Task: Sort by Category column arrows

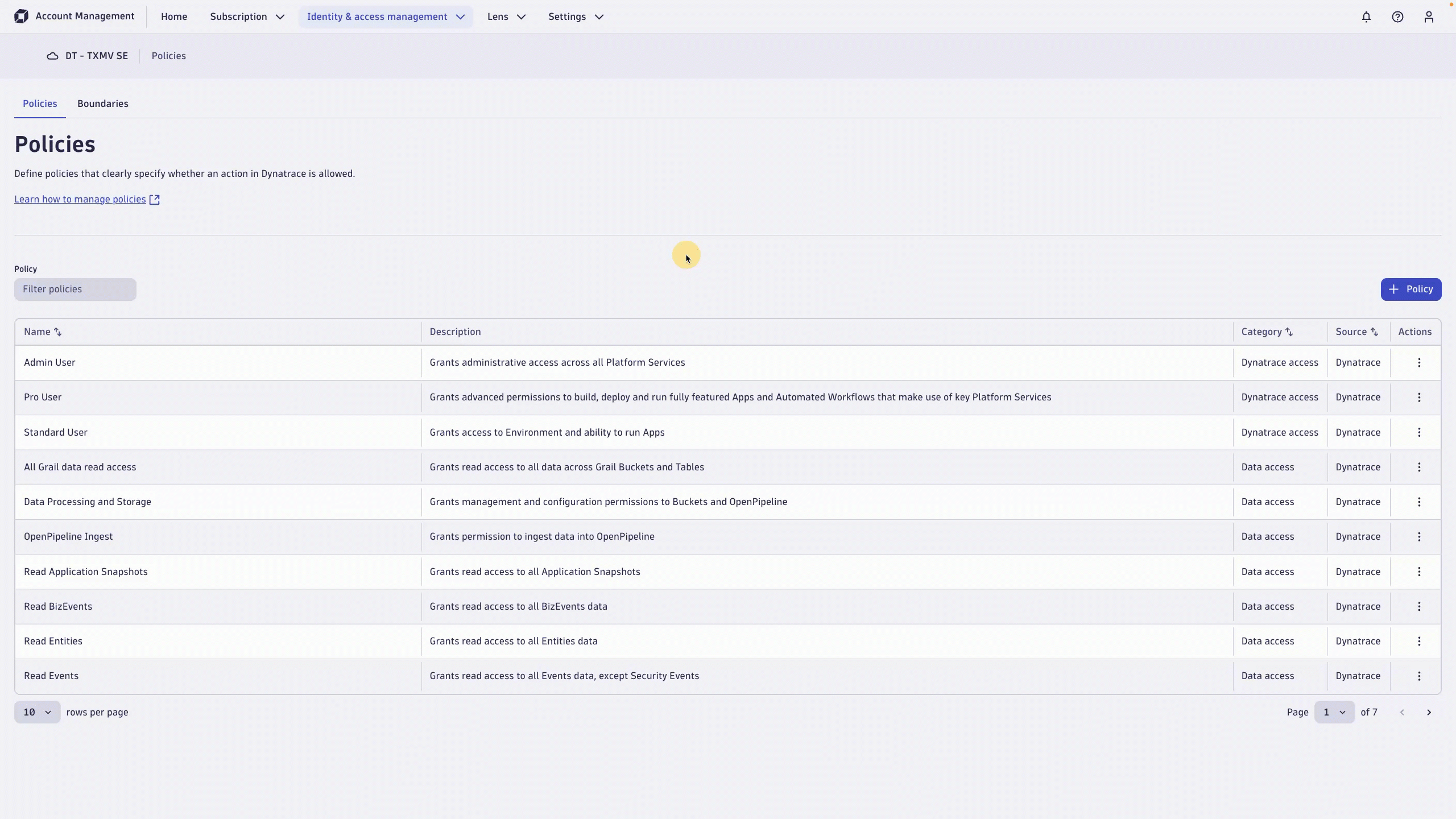Action: (1289, 332)
